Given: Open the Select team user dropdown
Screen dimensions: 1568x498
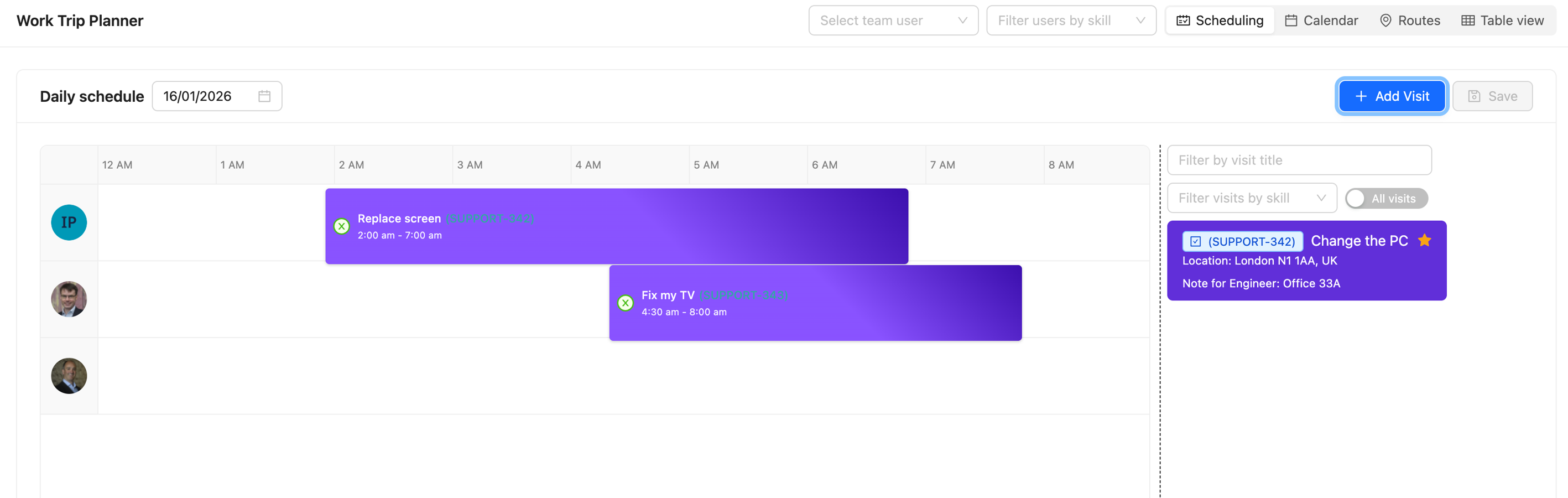Looking at the screenshot, I should (x=893, y=20).
